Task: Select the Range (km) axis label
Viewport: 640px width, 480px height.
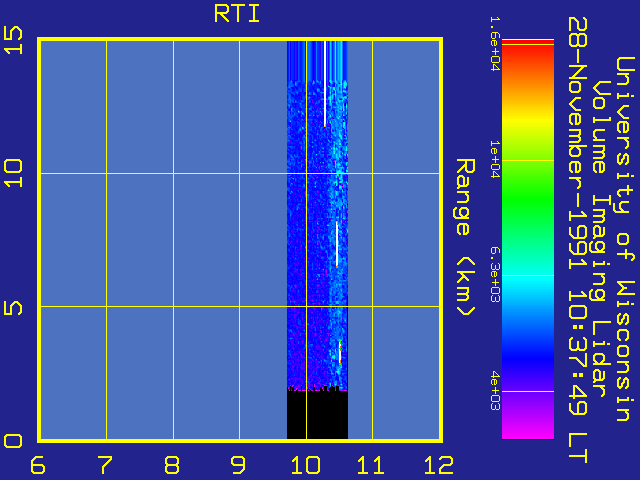Action: click(465, 238)
